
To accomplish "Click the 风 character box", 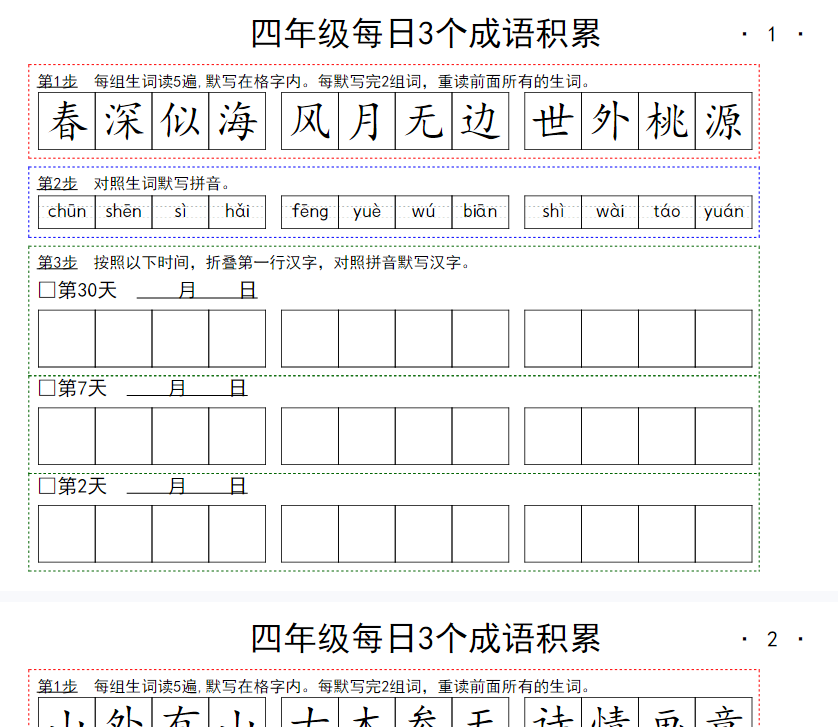I will [x=310, y=122].
